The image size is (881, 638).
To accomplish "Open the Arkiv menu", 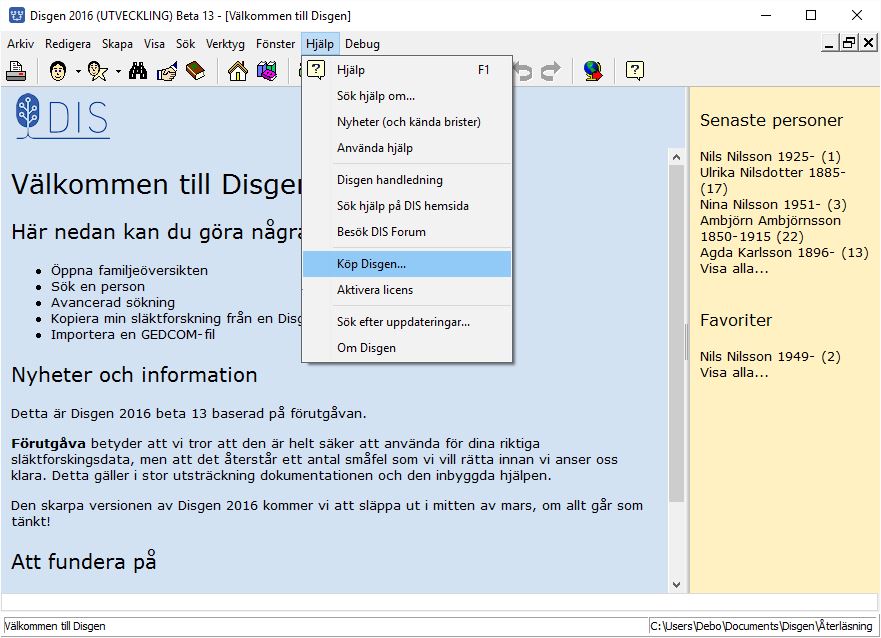I will [20, 44].
